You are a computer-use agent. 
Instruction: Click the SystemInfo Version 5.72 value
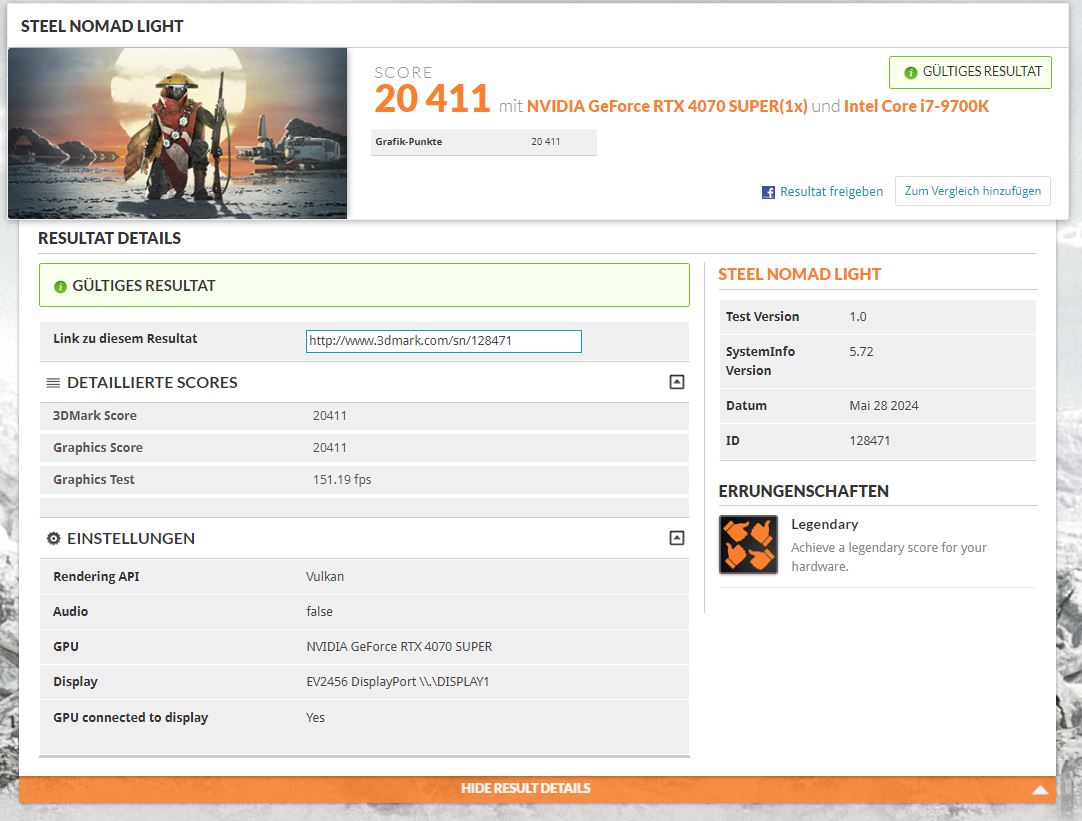click(861, 352)
